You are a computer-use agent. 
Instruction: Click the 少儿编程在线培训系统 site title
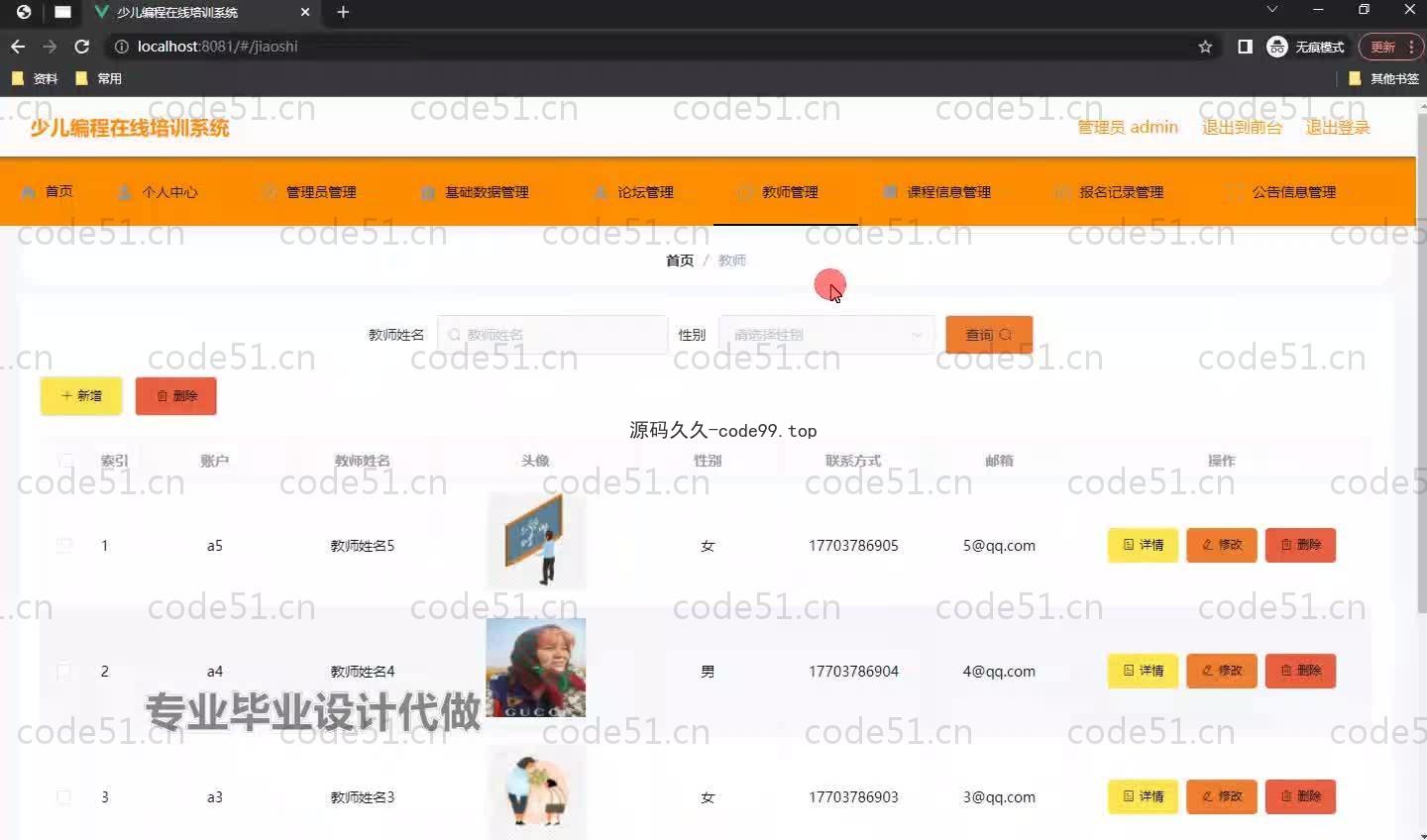coord(130,128)
